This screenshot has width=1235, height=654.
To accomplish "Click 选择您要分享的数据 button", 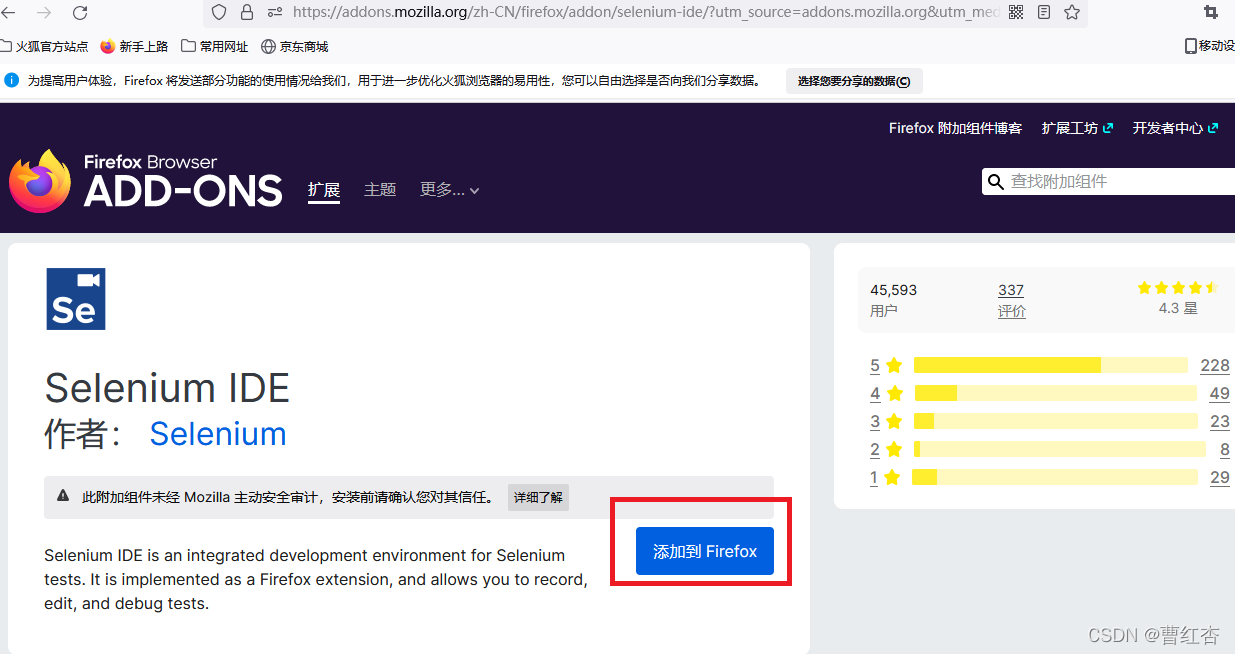I will [x=854, y=81].
